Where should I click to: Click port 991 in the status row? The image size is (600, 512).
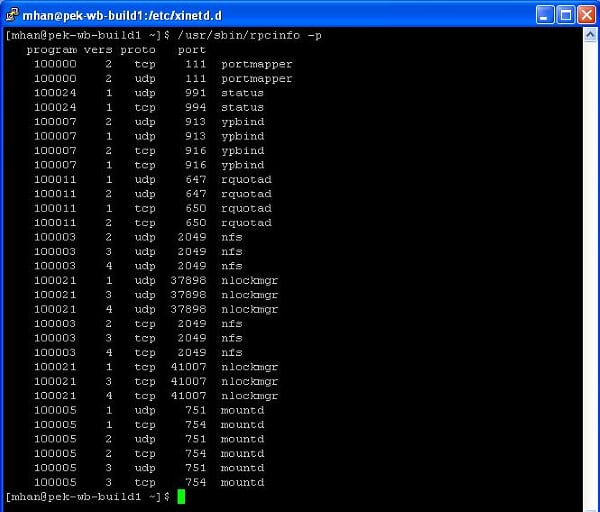(x=196, y=93)
